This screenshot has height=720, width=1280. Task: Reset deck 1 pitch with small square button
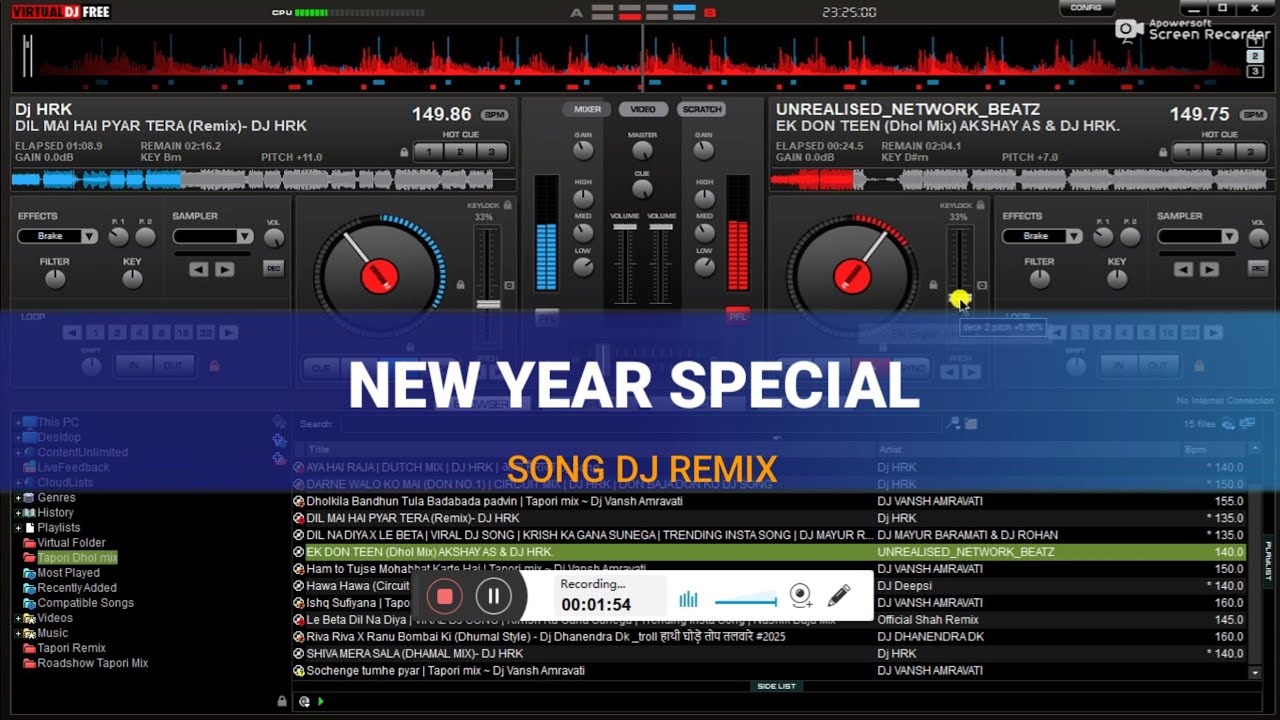[x=509, y=285]
